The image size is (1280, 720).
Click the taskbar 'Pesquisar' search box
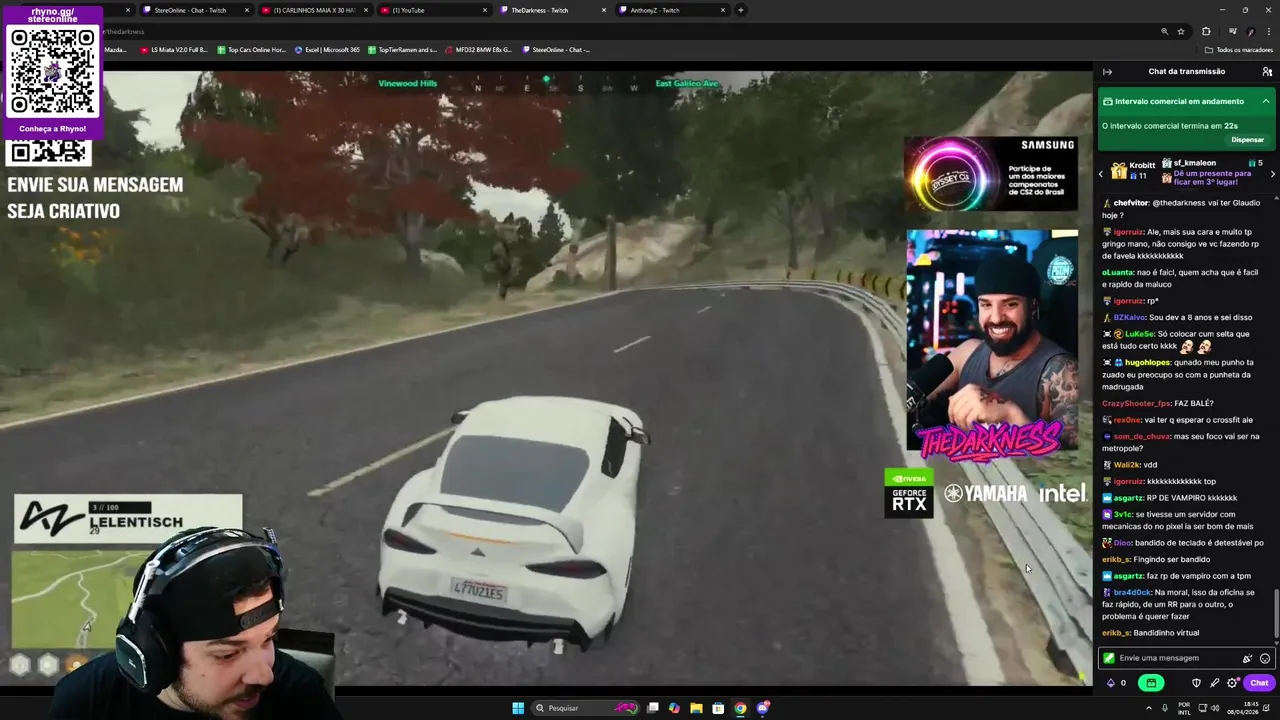(x=587, y=708)
